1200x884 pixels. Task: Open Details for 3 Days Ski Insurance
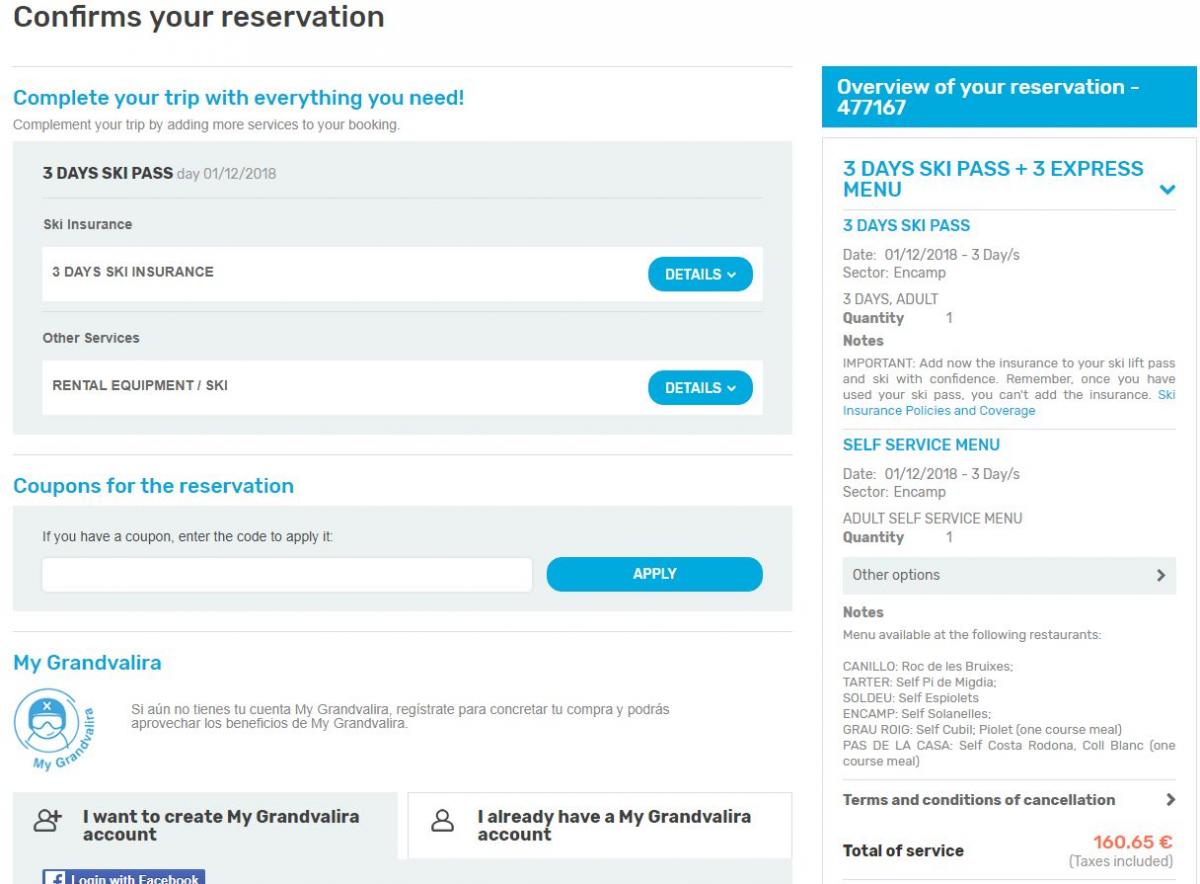[700, 274]
